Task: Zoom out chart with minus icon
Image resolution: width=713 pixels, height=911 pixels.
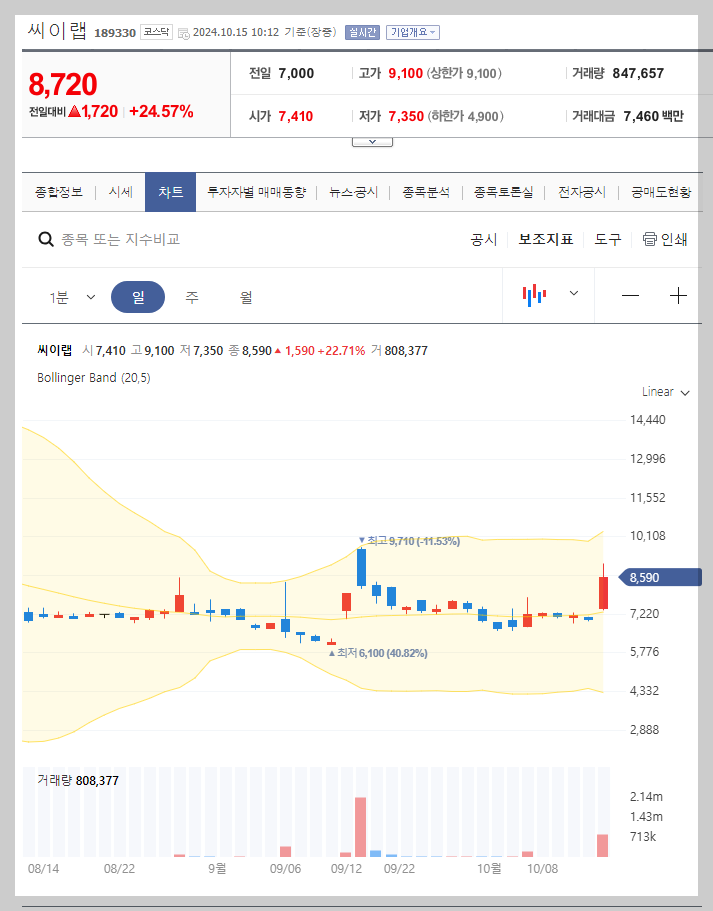Action: click(630, 296)
